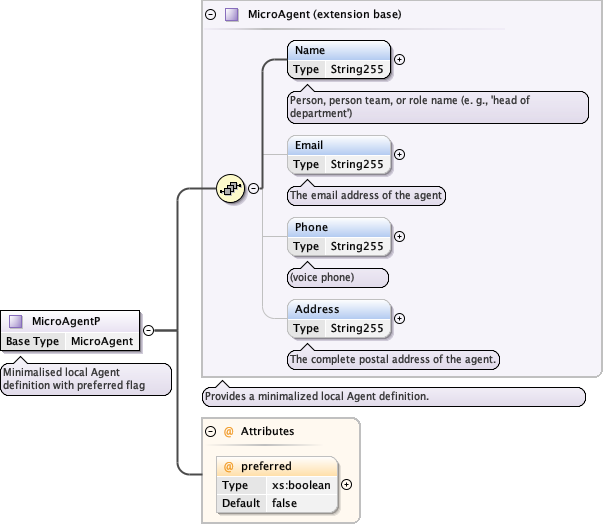Image resolution: width=604 pixels, height=525 pixels.
Task: Select the Address element header
Action: (x=338, y=309)
